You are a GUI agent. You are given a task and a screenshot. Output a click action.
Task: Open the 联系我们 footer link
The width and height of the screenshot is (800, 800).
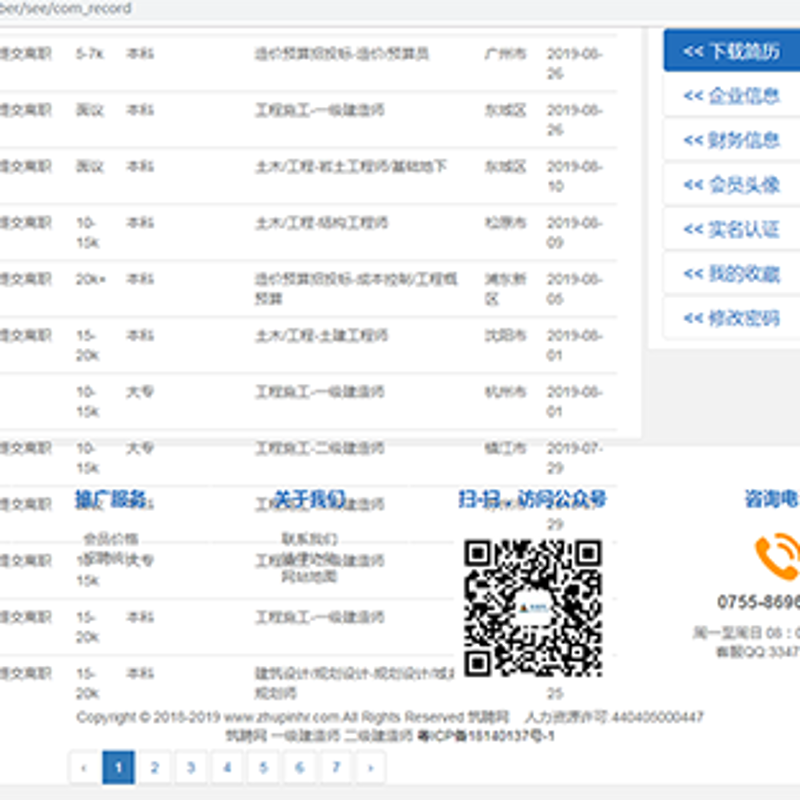pyautogui.click(x=310, y=539)
